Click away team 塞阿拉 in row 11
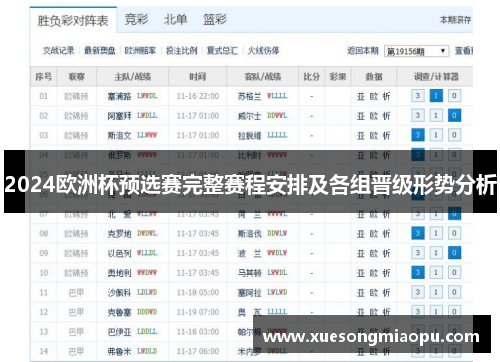 pyautogui.click(x=249, y=293)
